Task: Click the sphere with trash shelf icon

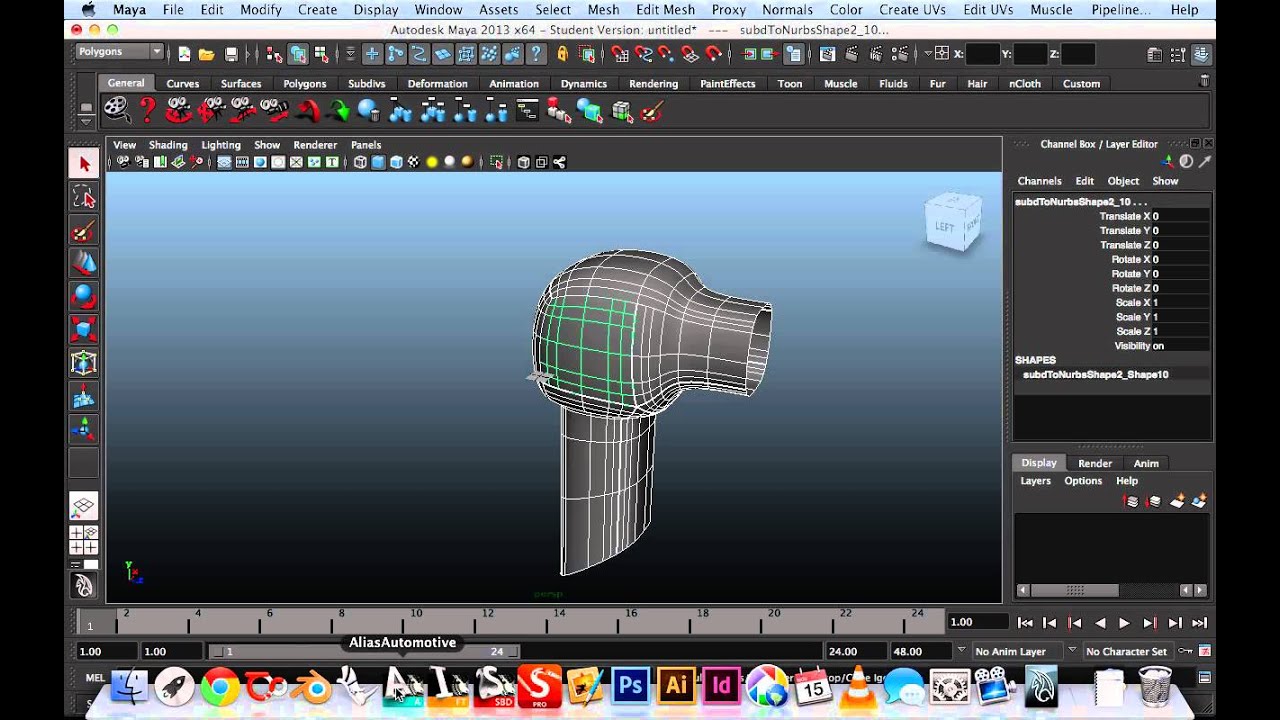Action: (369, 110)
